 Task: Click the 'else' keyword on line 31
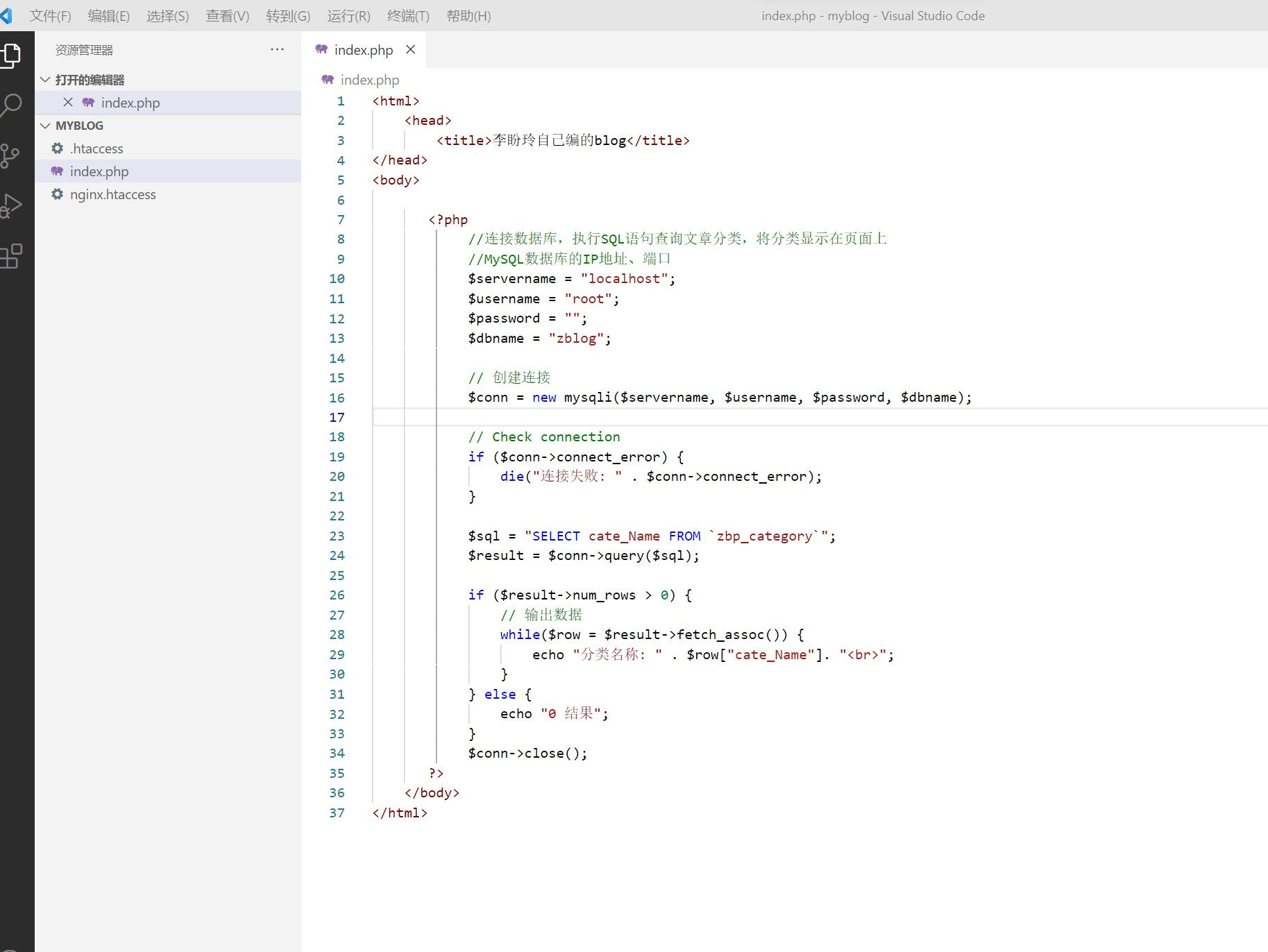pos(500,694)
